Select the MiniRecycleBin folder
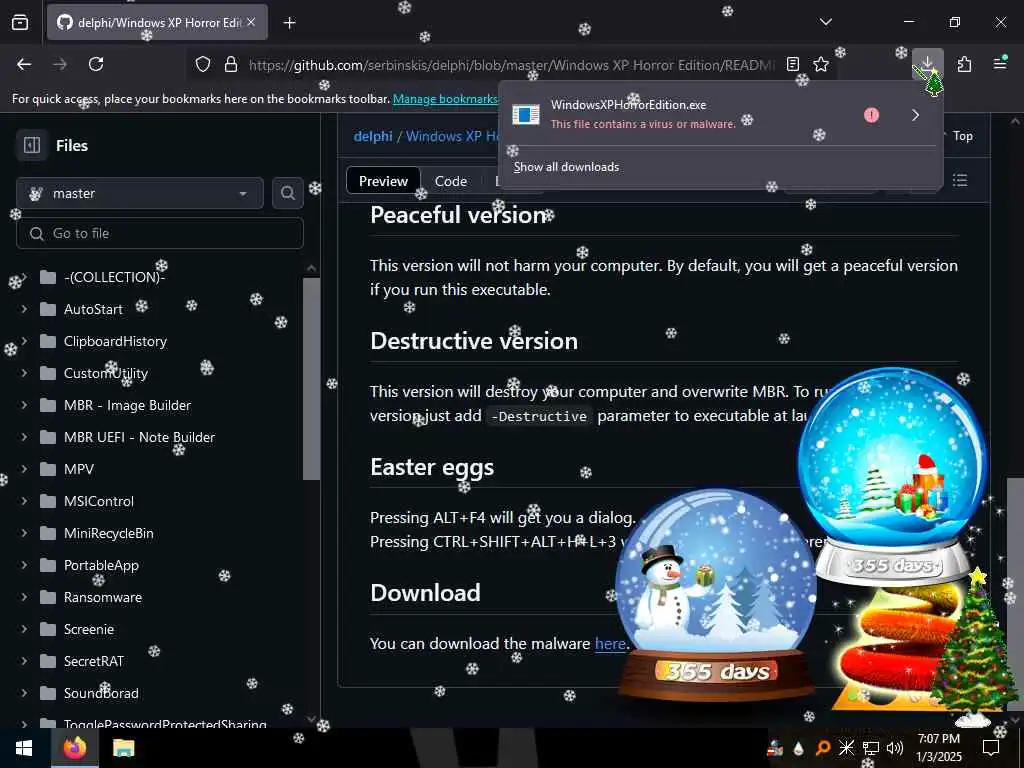The height and width of the screenshot is (768, 1024). [x=108, y=533]
